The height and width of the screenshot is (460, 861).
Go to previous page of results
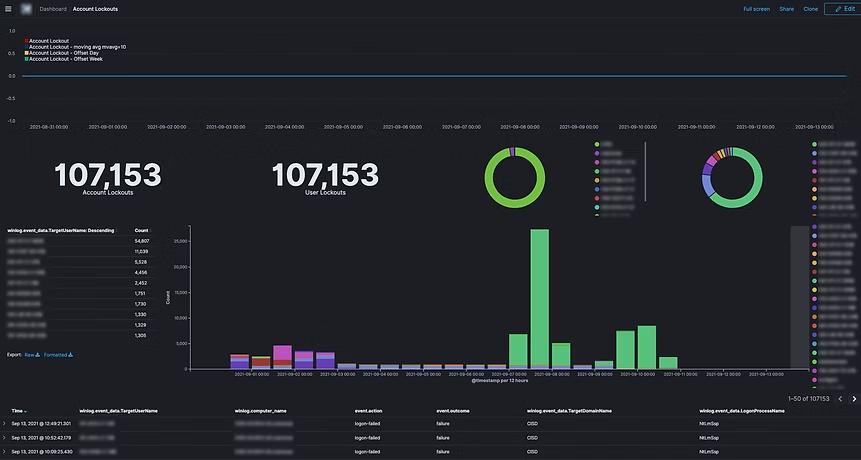coord(840,399)
